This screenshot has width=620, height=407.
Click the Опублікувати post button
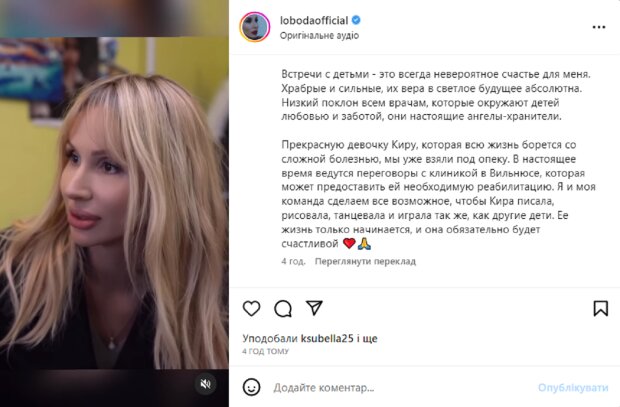tap(573, 388)
